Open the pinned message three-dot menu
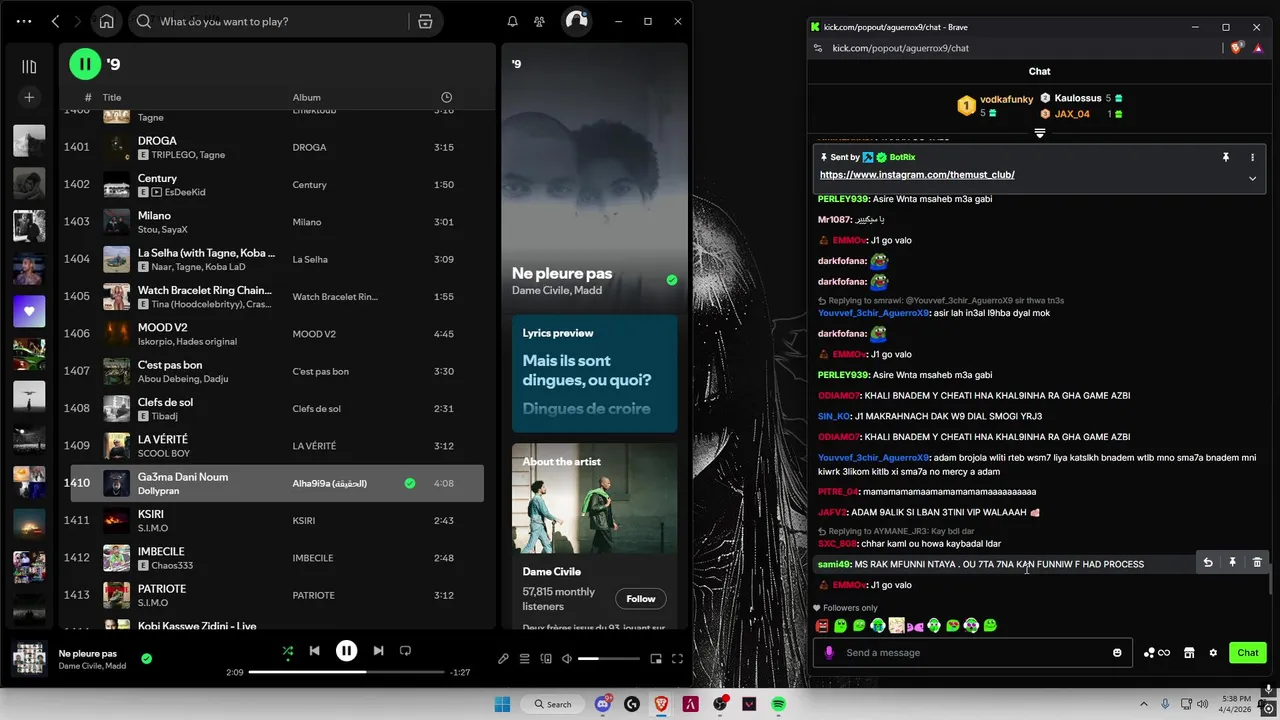The width and height of the screenshot is (1280, 720). (x=1252, y=158)
